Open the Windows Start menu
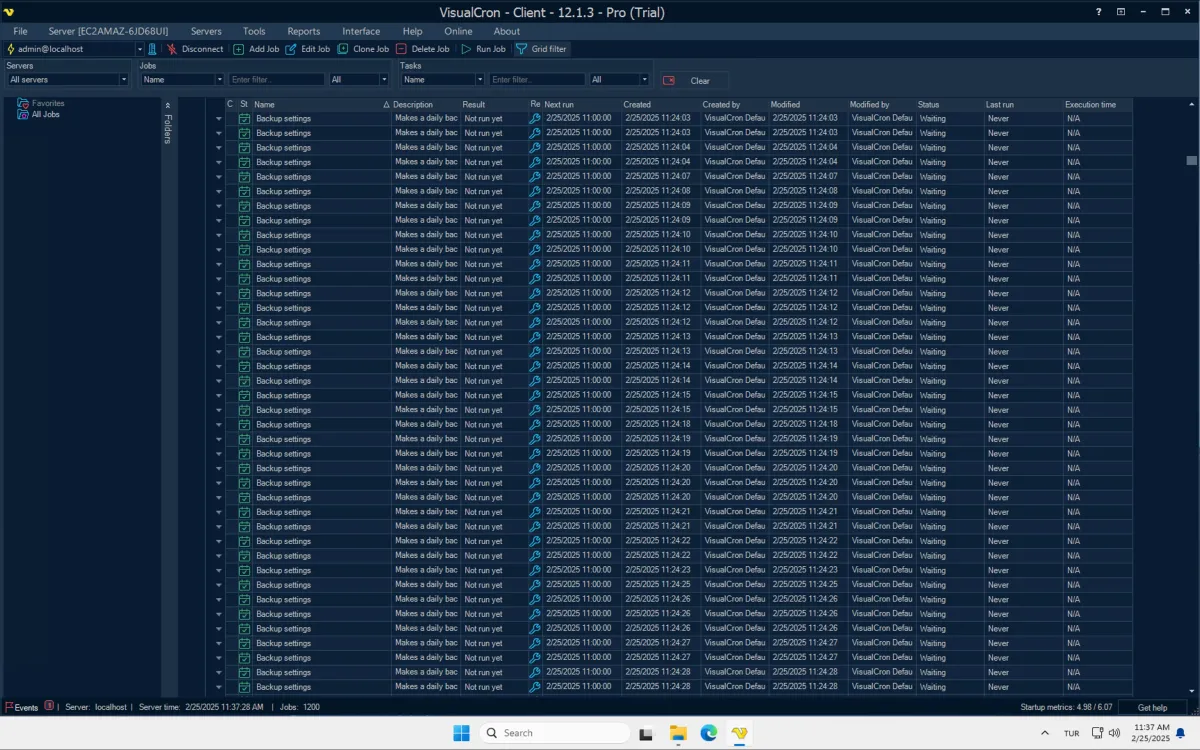 click(461, 733)
